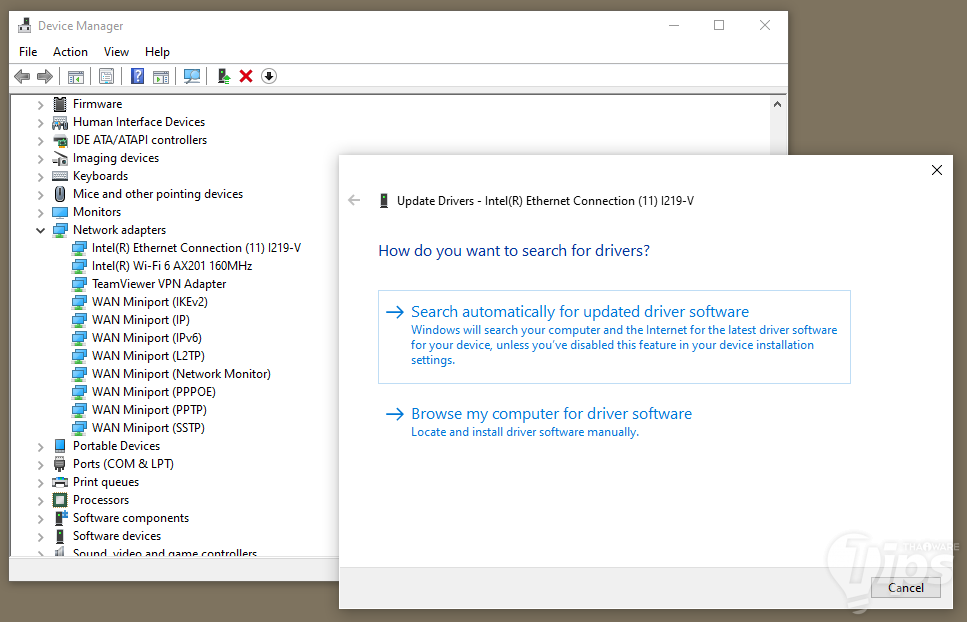Open the View menu

pyautogui.click(x=116, y=52)
